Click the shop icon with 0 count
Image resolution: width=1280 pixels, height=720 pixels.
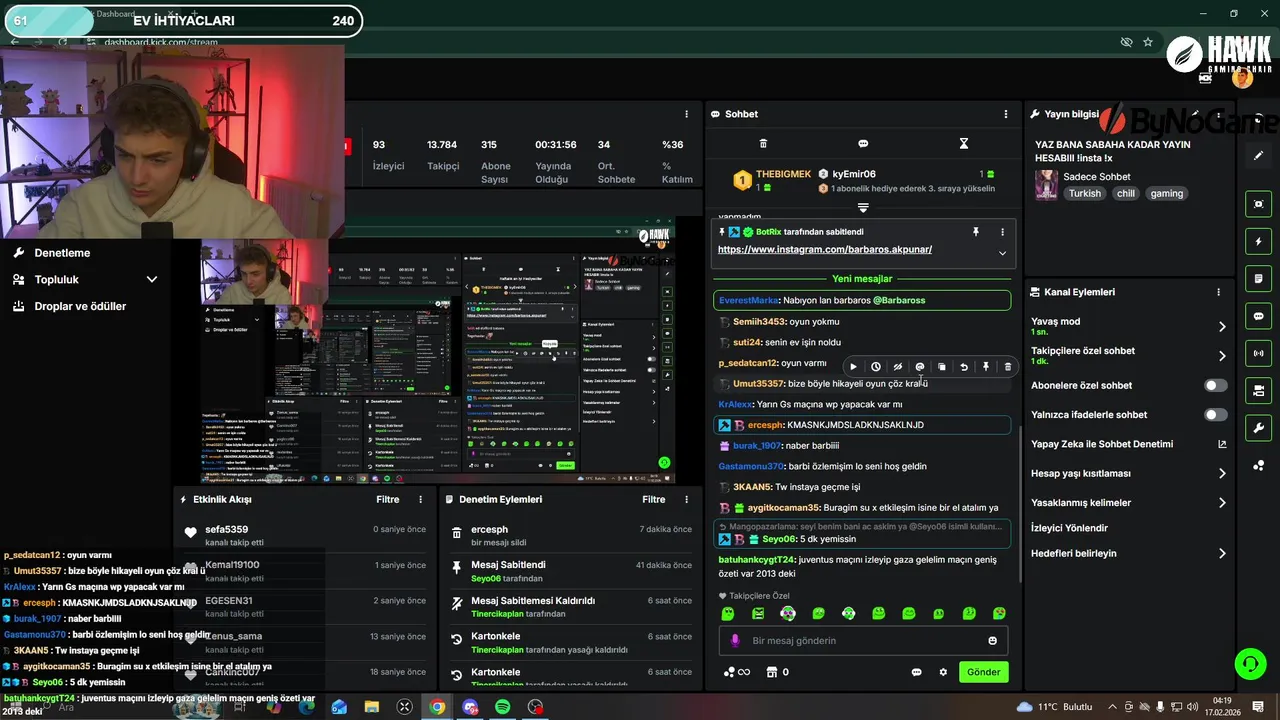pos(771,672)
